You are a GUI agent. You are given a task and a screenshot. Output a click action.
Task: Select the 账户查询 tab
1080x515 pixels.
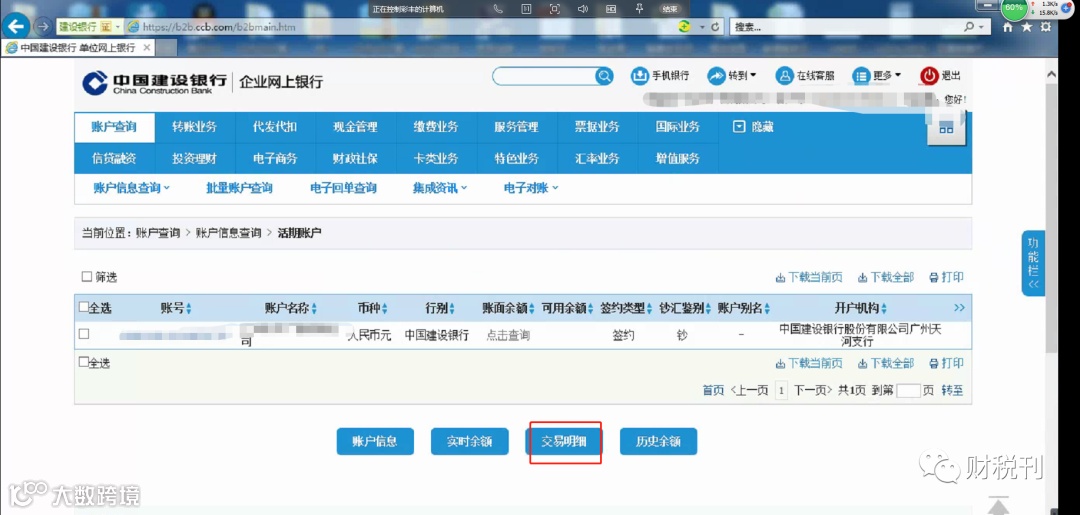point(114,127)
